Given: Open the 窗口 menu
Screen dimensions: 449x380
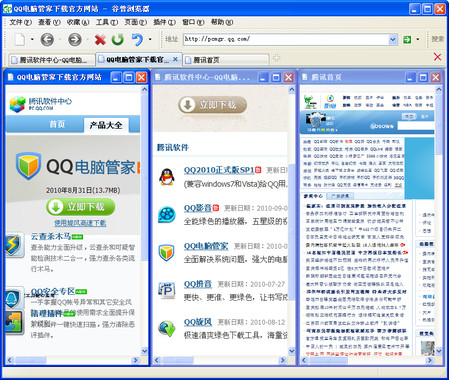Looking at the screenshot, I should tap(193, 22).
